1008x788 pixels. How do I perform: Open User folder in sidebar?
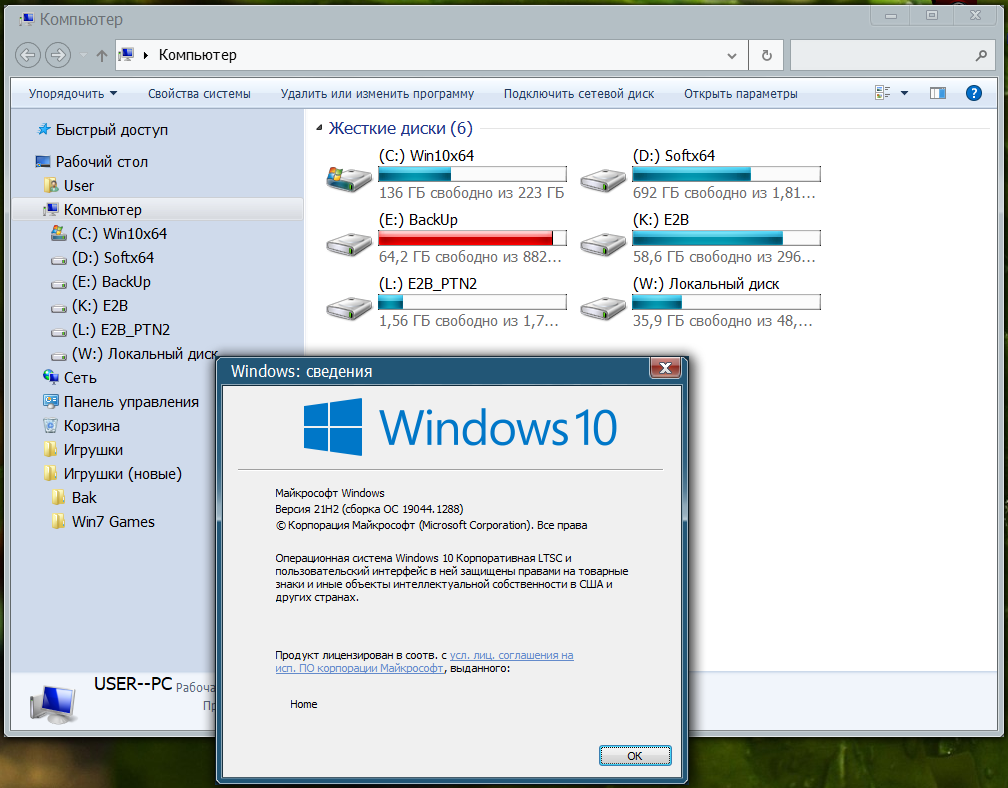(78, 186)
